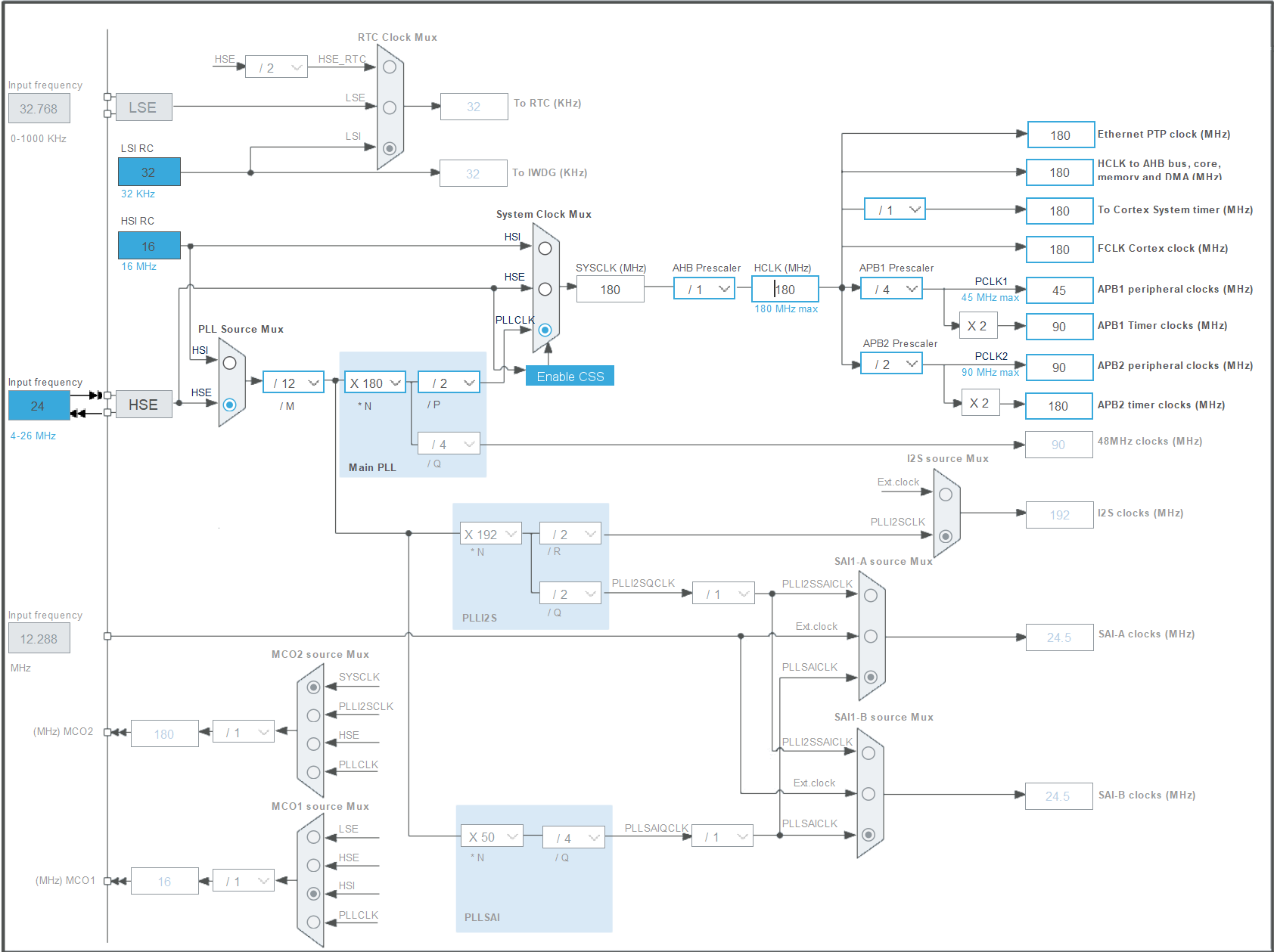Edit the 12.288 MHz input frequency field
1274x952 pixels.
coord(39,638)
